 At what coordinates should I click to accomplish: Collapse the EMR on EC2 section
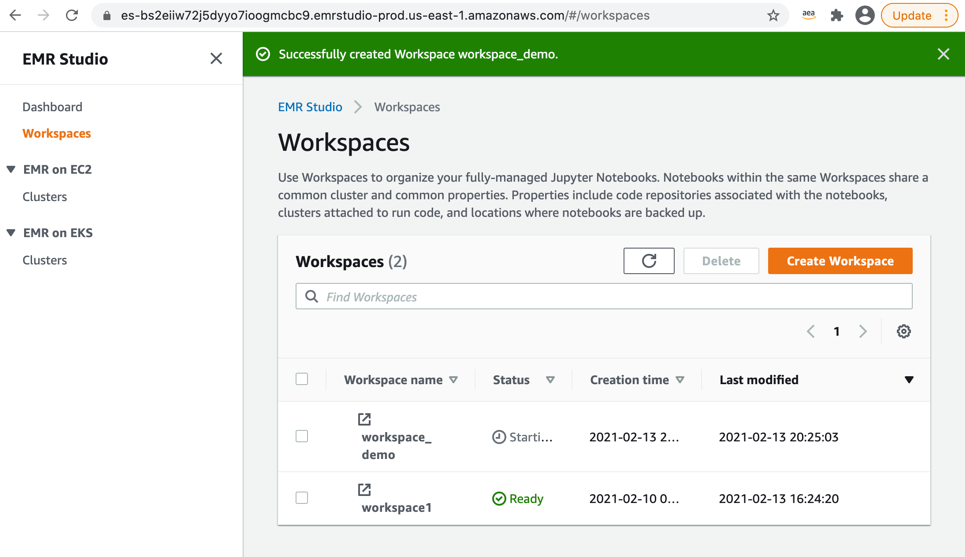click(x=11, y=169)
